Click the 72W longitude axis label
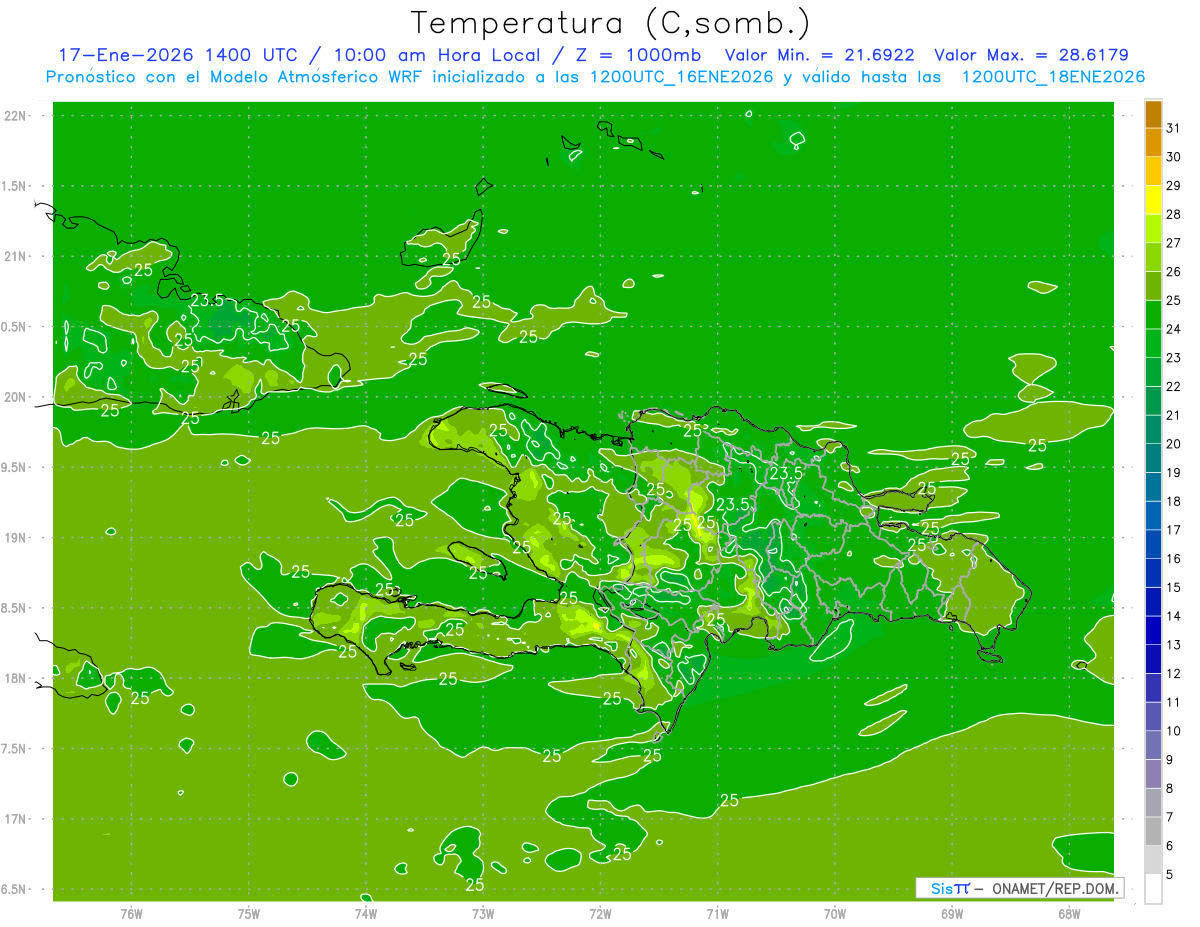The height and width of the screenshot is (927, 1200). point(600,913)
